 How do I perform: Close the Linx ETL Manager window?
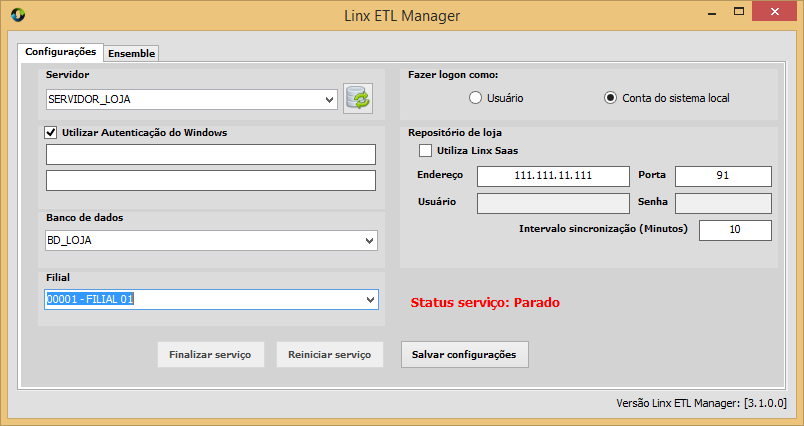(774, 12)
